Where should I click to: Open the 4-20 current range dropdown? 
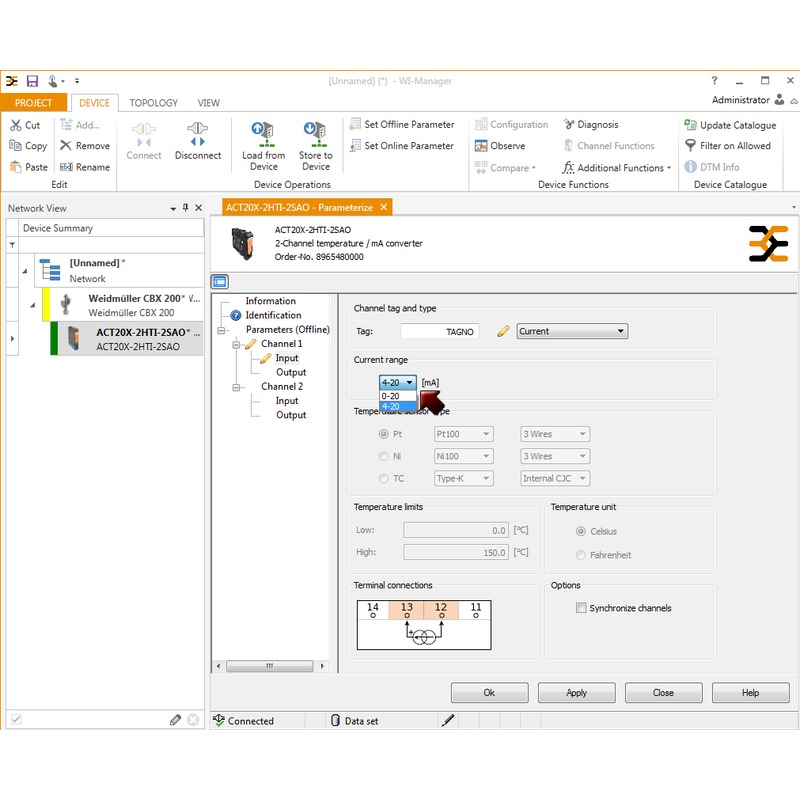tap(398, 382)
